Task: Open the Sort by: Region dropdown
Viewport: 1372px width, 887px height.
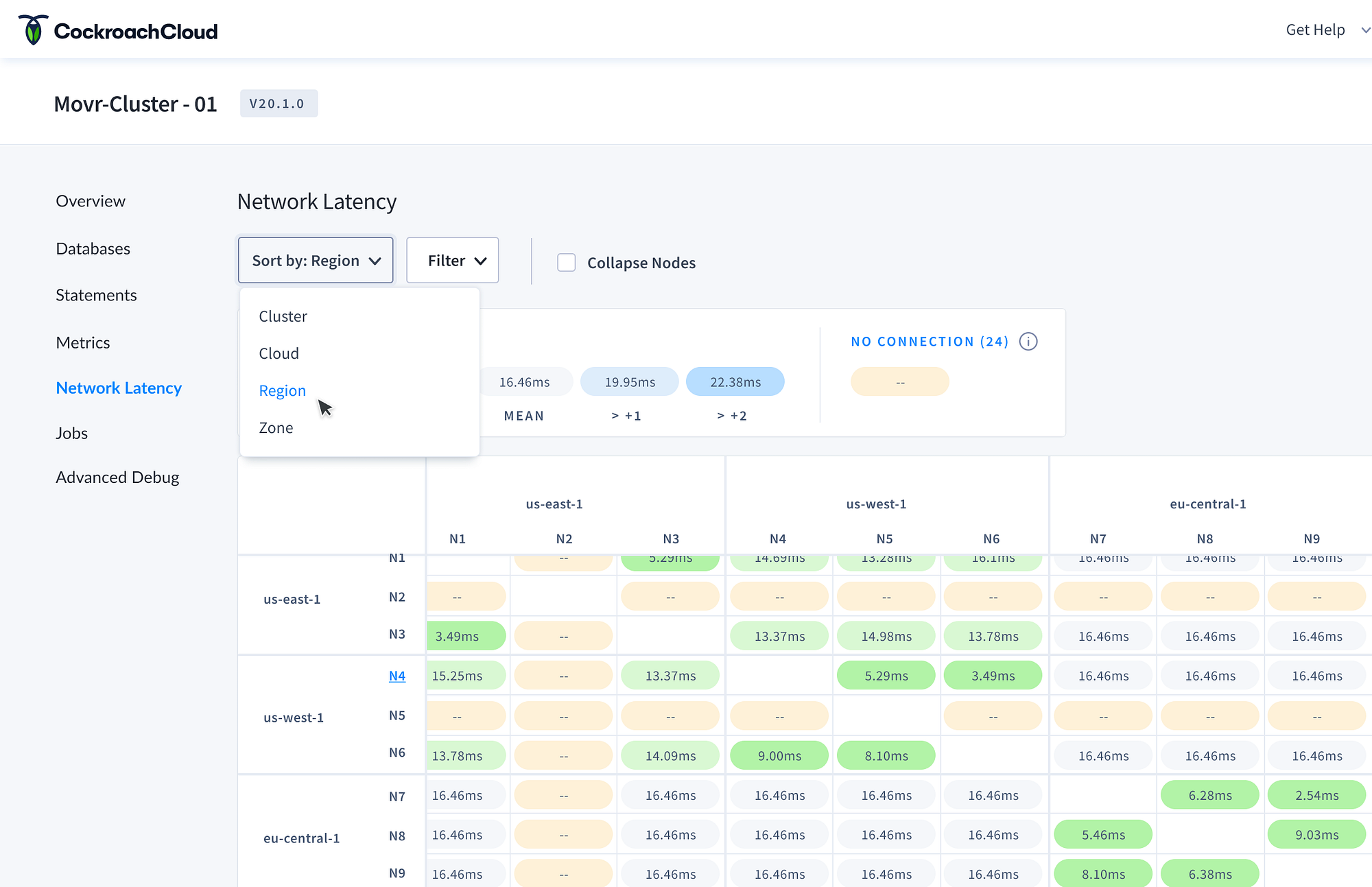Action: pos(316,260)
